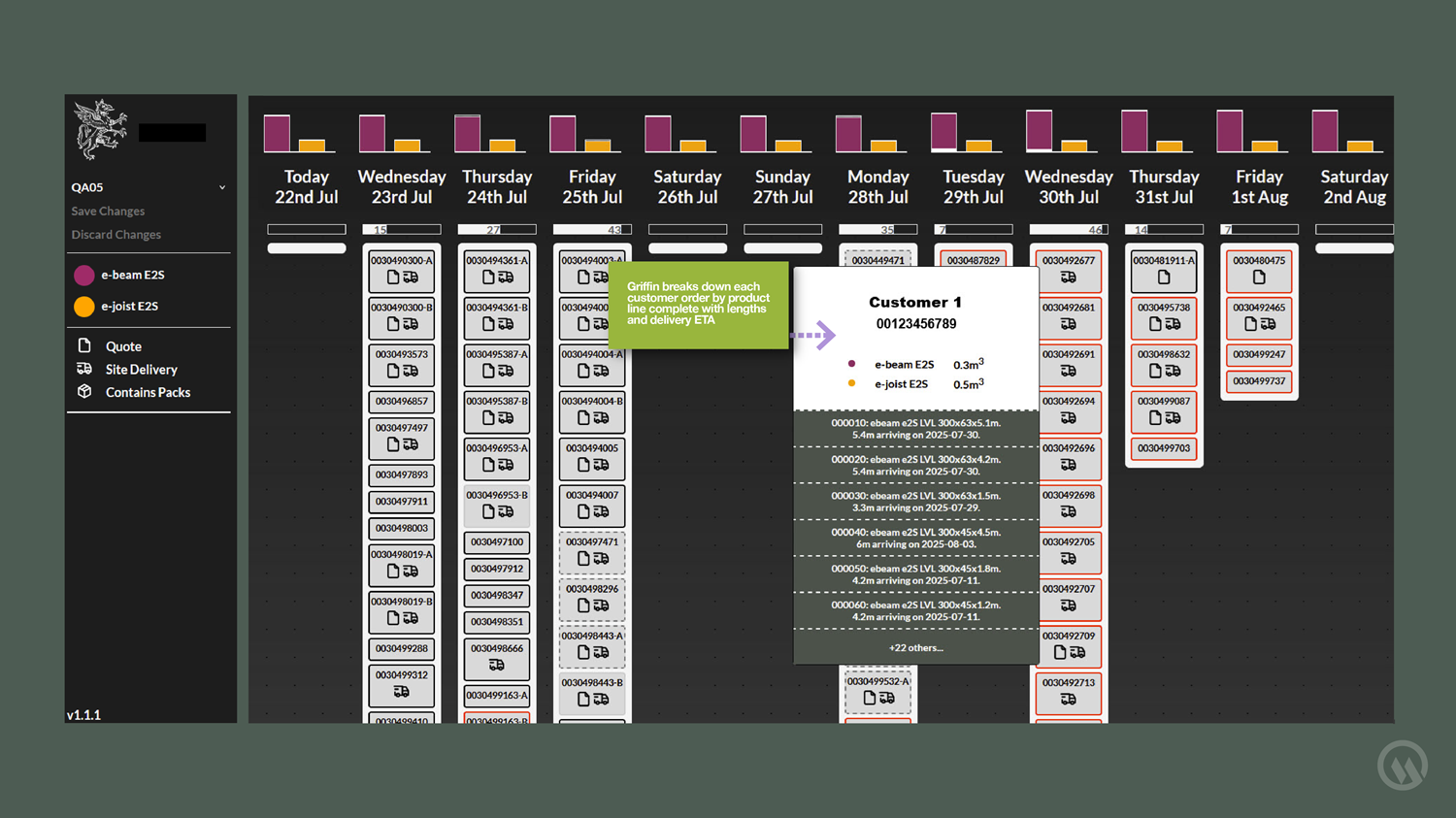Select the Wednesday 23rd Jul column header
The height and width of the screenshot is (818, 1456).
tap(401, 186)
